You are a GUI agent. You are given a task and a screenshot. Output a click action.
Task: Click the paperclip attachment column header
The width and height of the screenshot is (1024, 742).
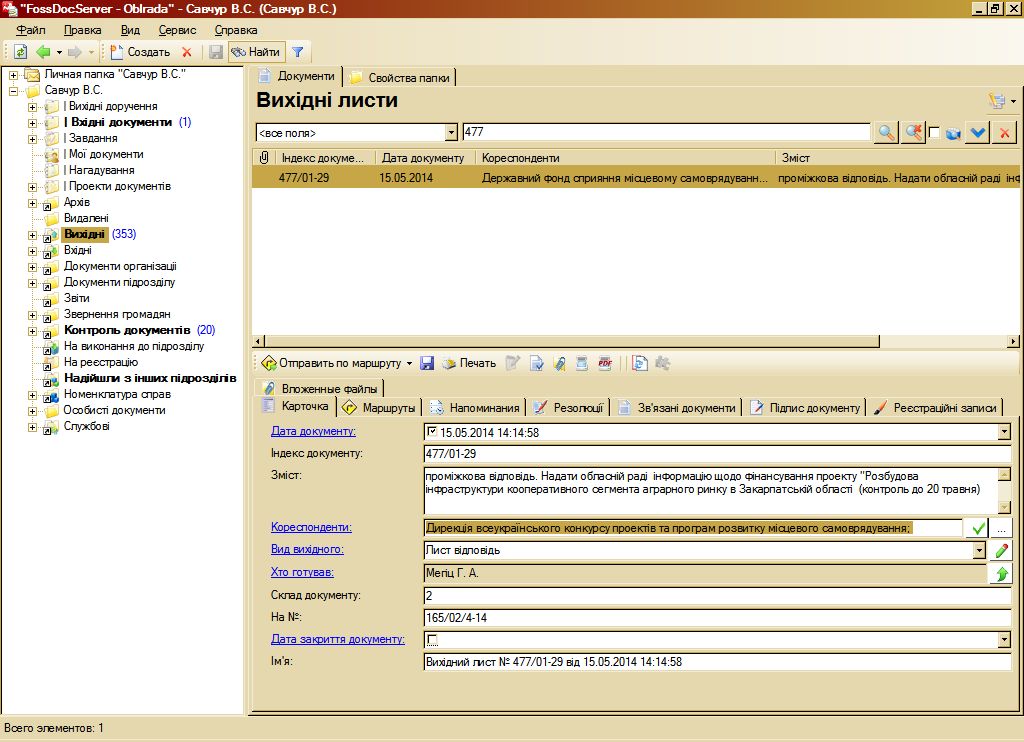coord(264,157)
